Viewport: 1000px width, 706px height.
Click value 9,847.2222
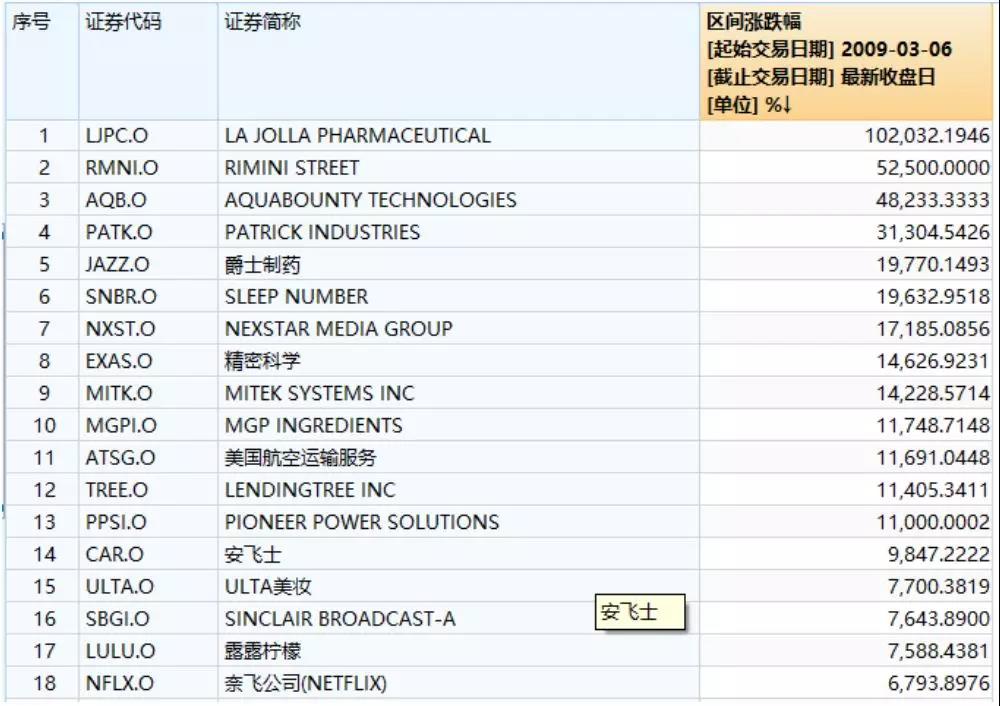(x=938, y=554)
